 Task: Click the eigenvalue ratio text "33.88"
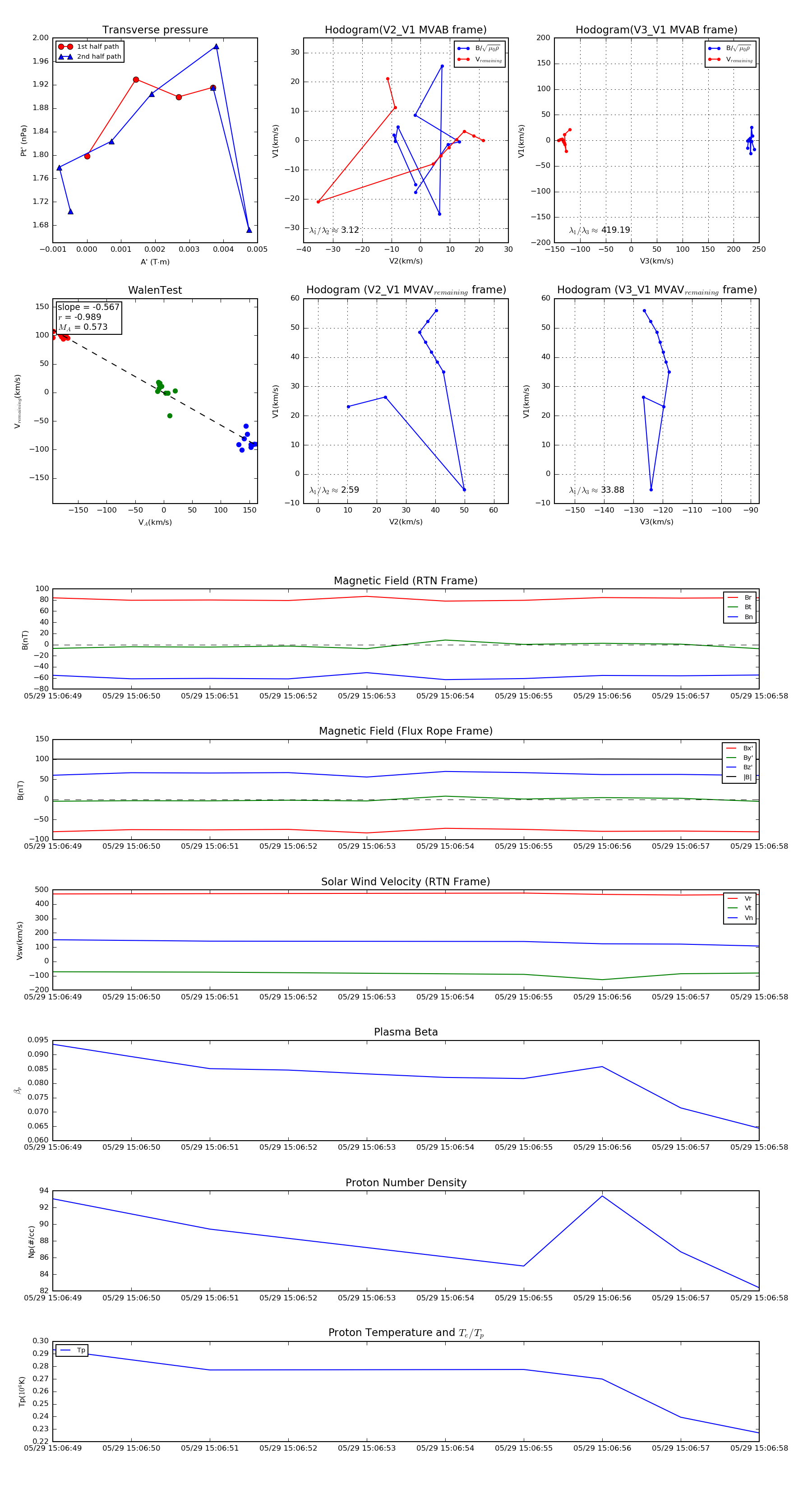pyautogui.click(x=613, y=490)
